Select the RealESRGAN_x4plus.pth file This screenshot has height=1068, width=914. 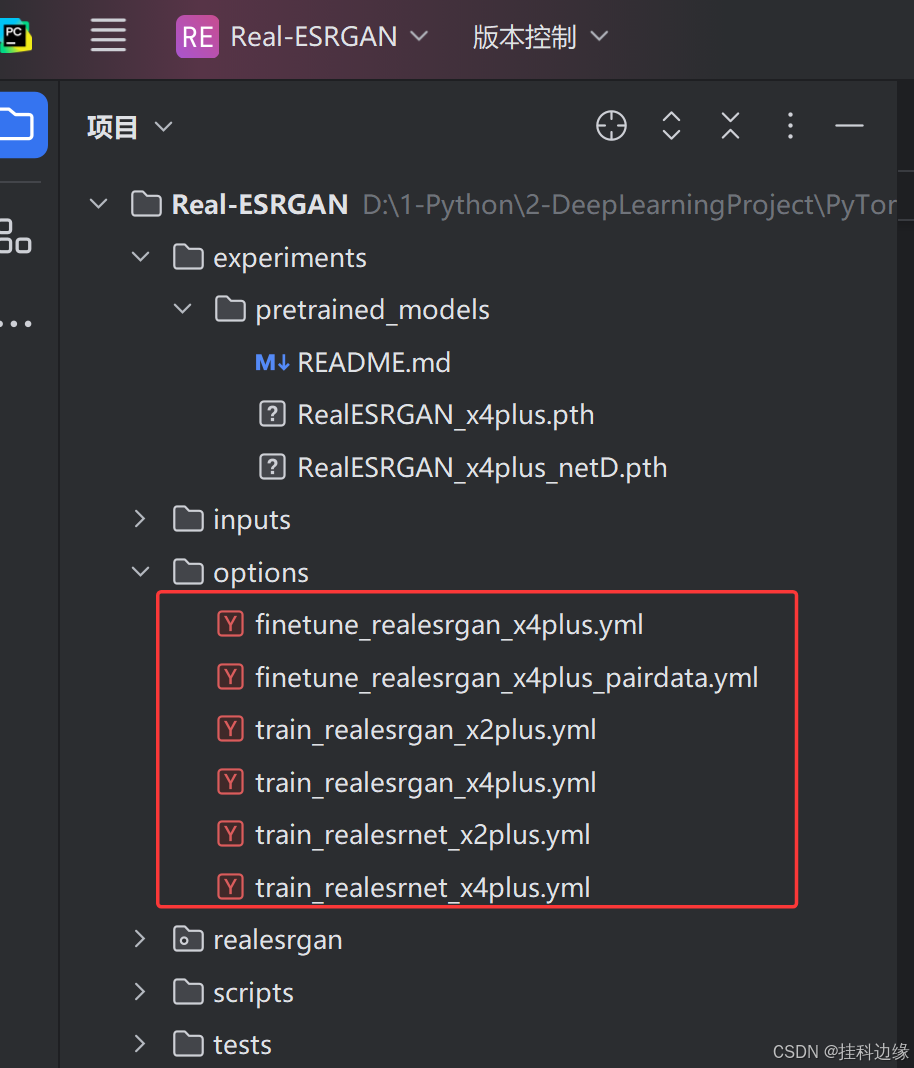445,414
